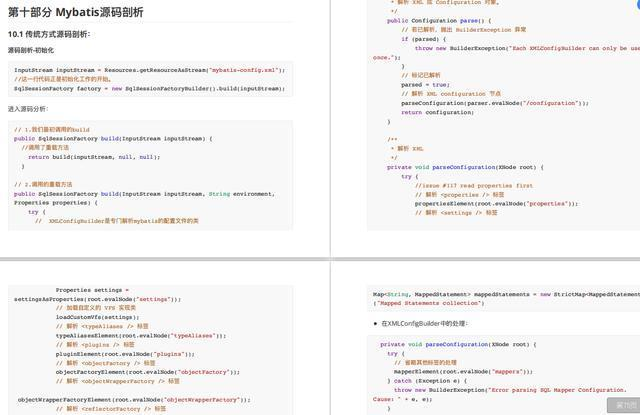Click the line "} catch (Exception e) {"
640x415 pixels.
click(427, 381)
